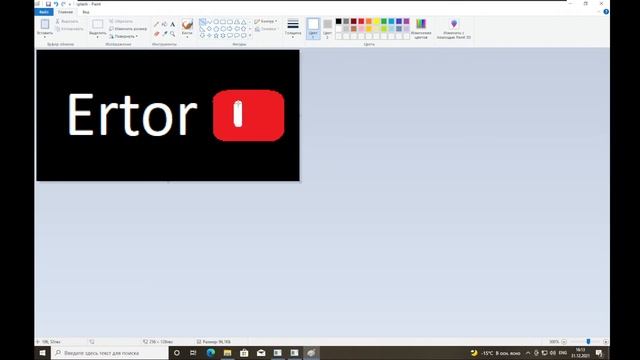
Task: Select Color 2 (Цвет 2) box
Action: click(327, 28)
